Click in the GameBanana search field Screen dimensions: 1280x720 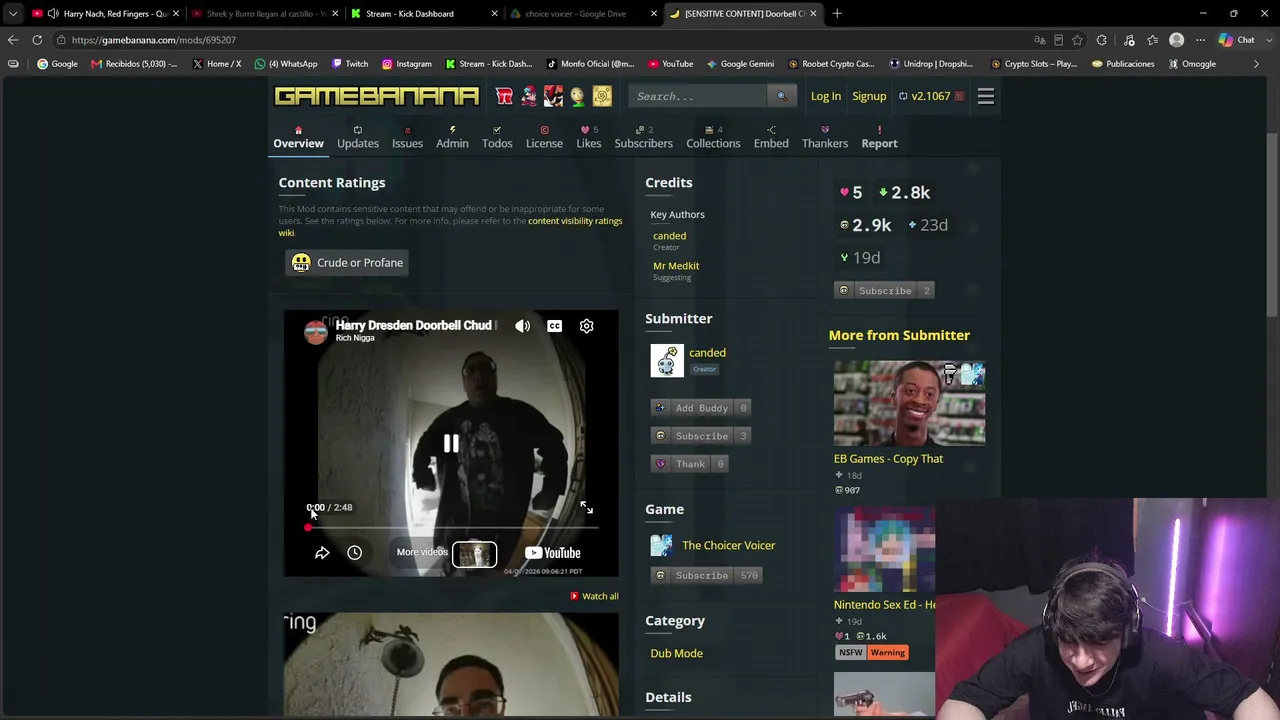click(x=700, y=96)
